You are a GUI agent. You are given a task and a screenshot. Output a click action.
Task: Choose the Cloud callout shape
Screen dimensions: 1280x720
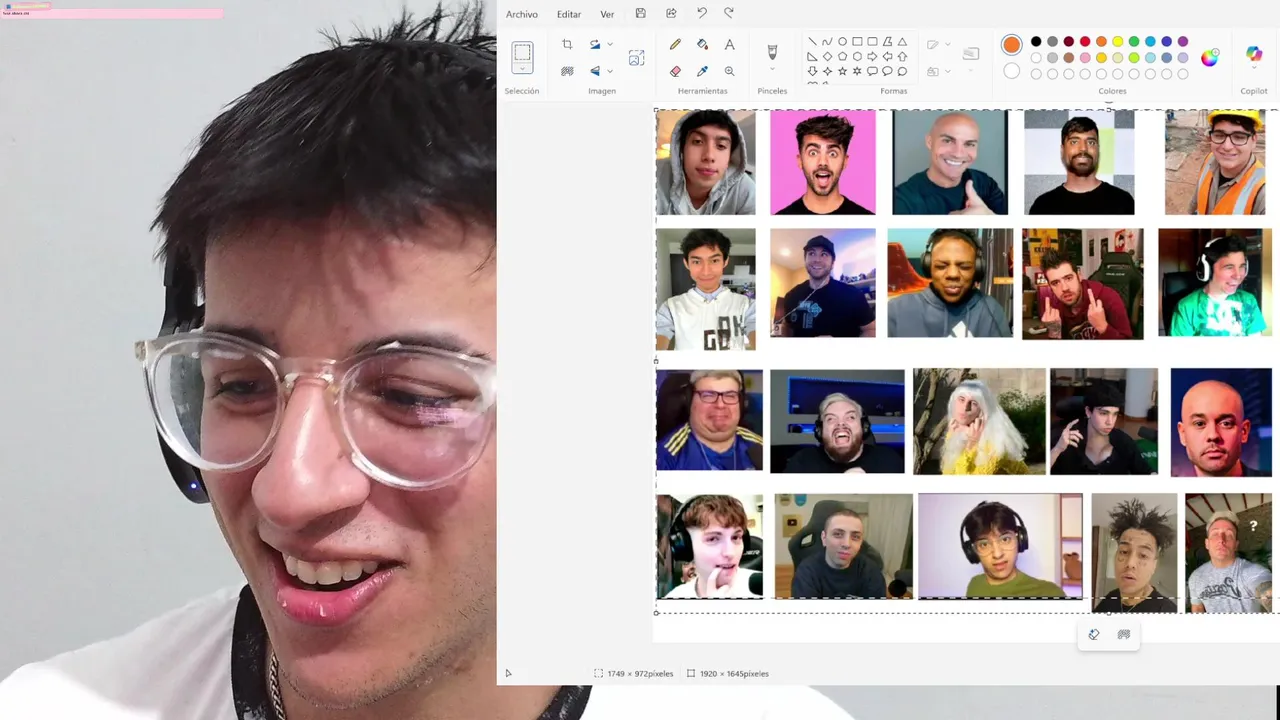(902, 72)
